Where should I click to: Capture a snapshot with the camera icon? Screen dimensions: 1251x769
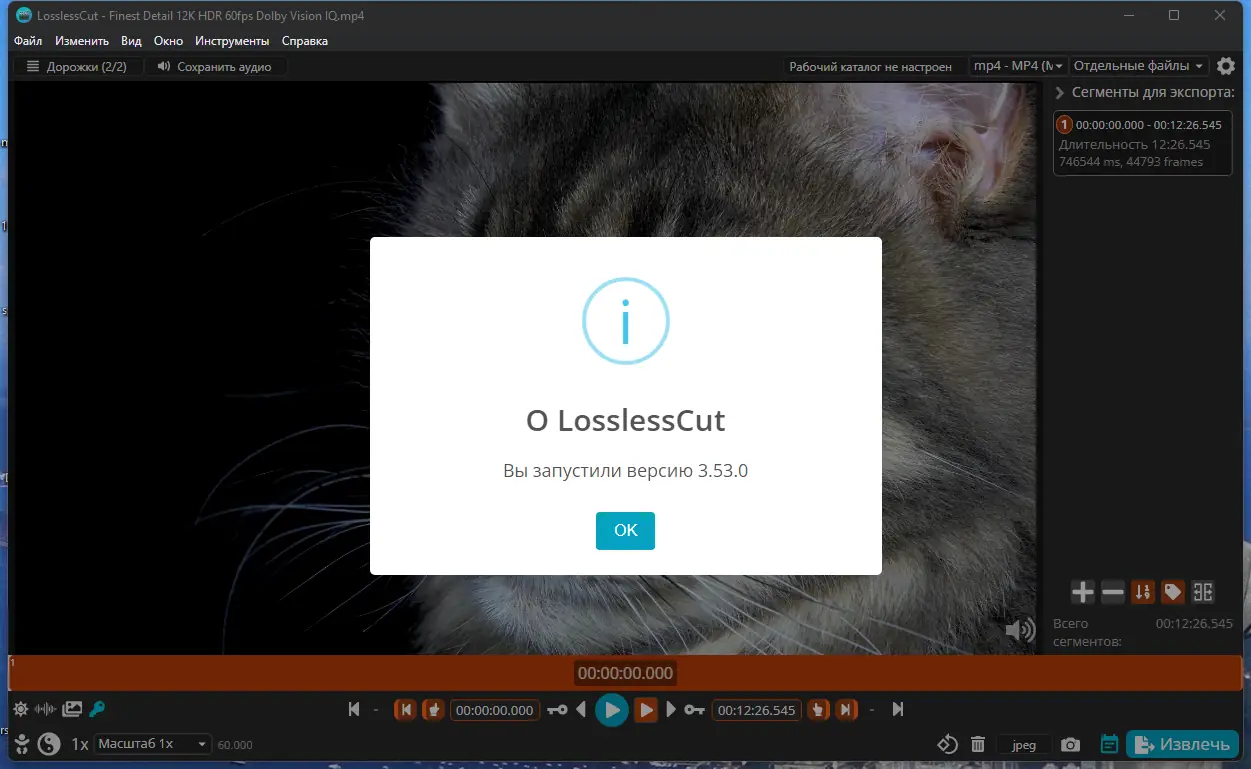1071,745
